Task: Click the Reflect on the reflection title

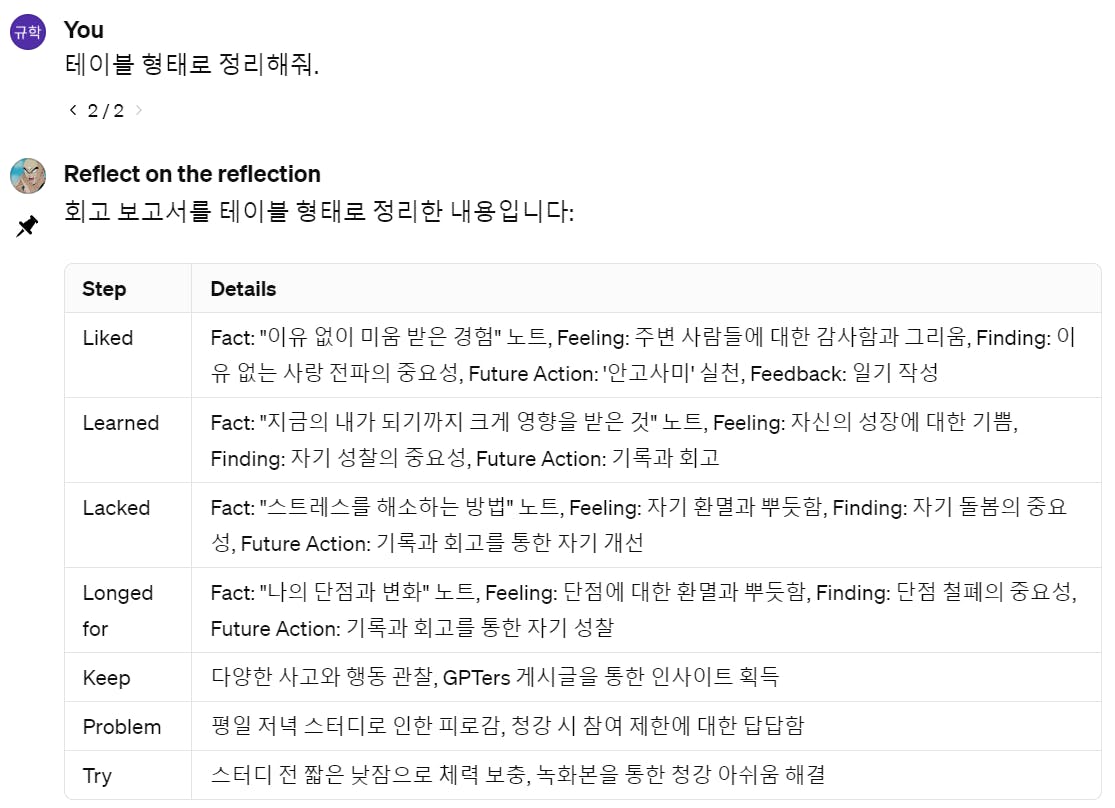Action: tap(192, 174)
